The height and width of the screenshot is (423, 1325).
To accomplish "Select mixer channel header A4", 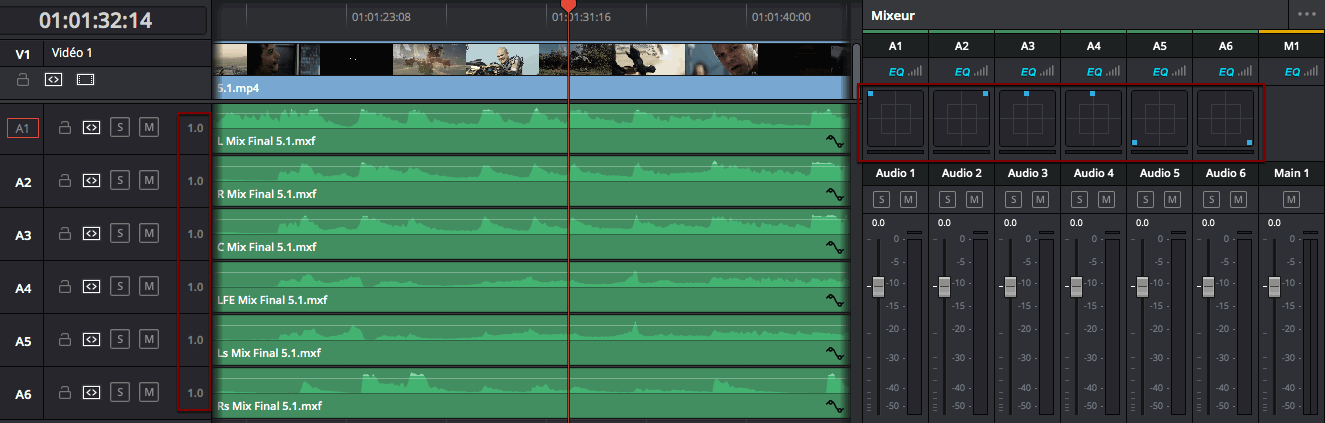I will [x=1094, y=46].
